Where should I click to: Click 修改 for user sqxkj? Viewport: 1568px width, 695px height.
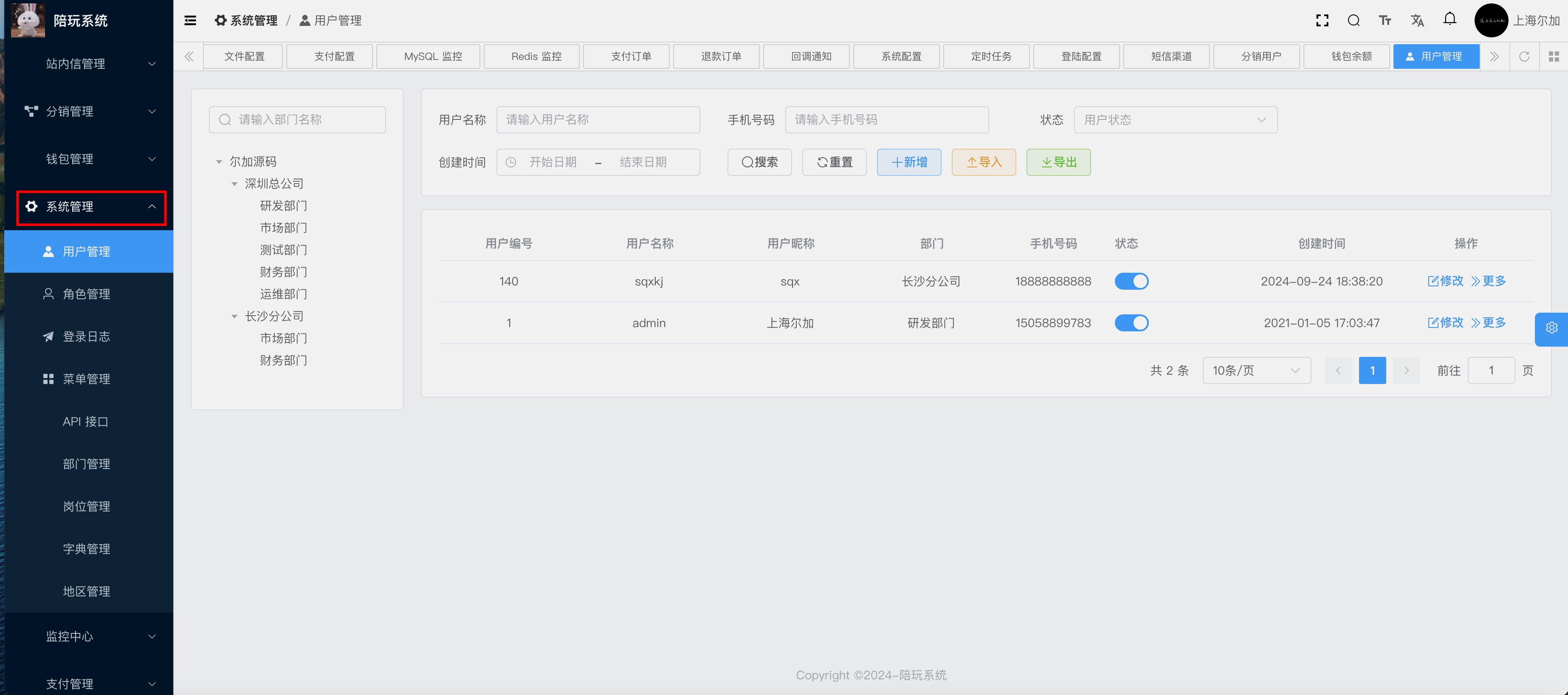[1446, 281]
